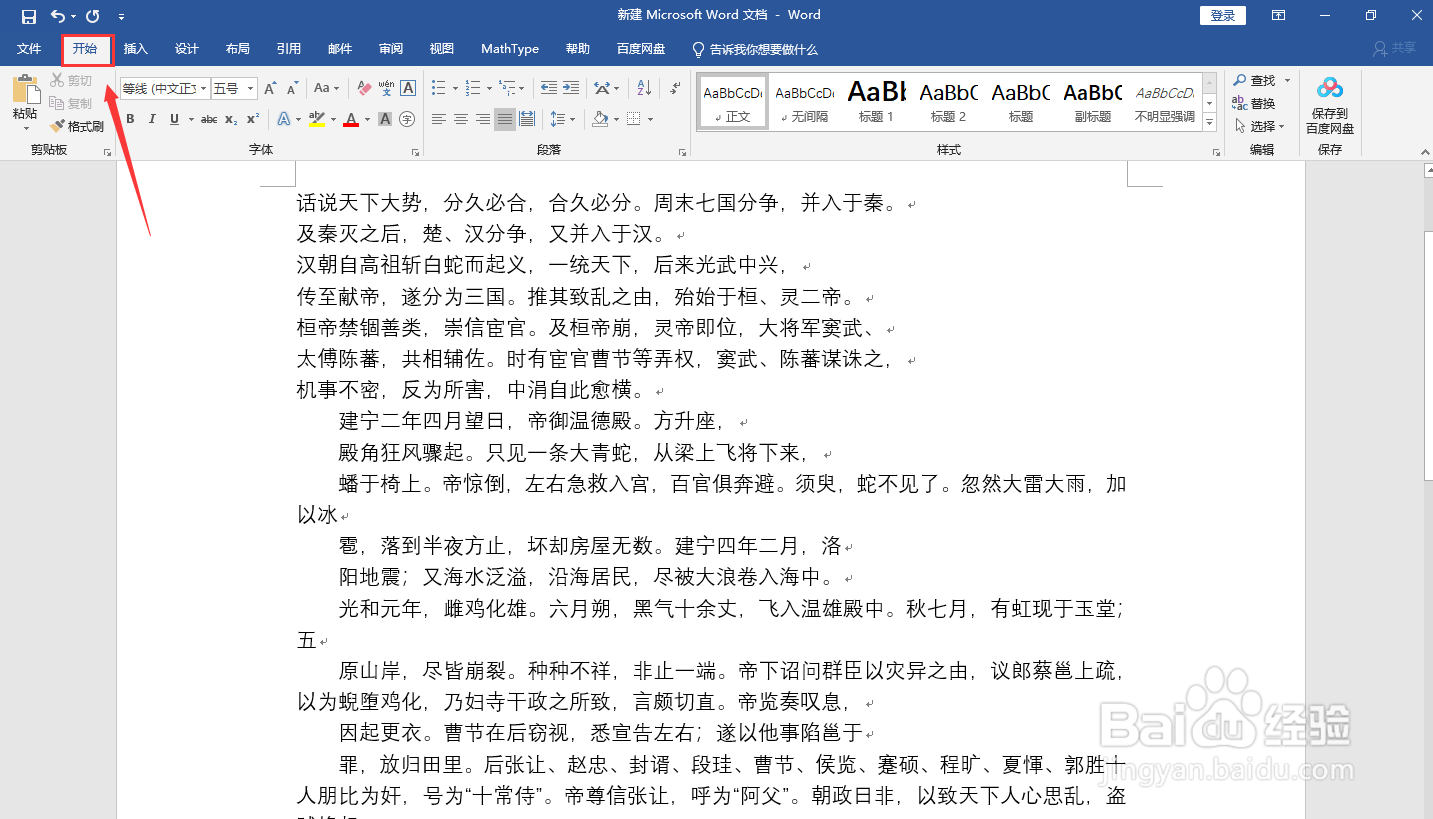
Task: Switch to the 设计 Design tab
Action: (187, 49)
